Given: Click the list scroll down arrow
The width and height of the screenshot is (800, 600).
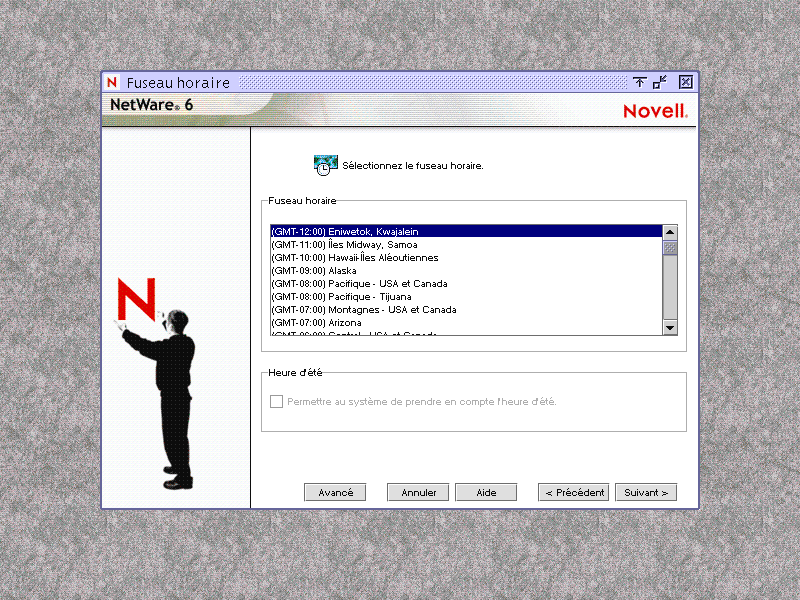Looking at the screenshot, I should (670, 328).
